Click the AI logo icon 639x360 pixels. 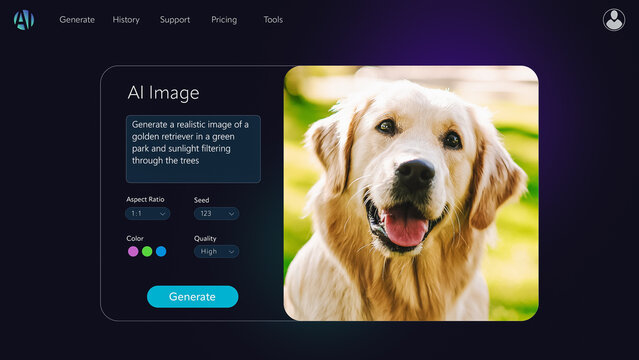(24, 20)
